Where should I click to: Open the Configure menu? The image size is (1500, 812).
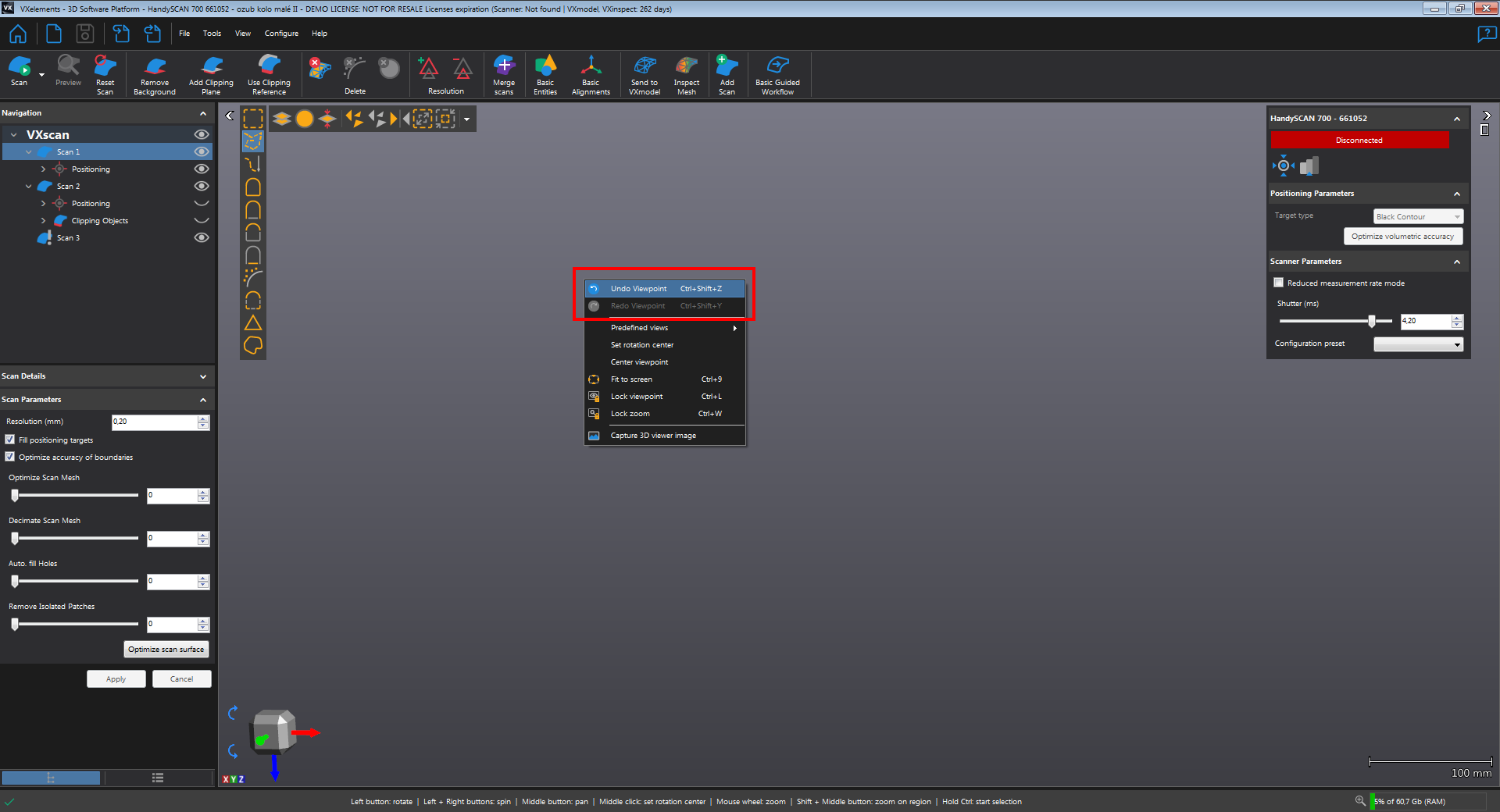tap(281, 34)
